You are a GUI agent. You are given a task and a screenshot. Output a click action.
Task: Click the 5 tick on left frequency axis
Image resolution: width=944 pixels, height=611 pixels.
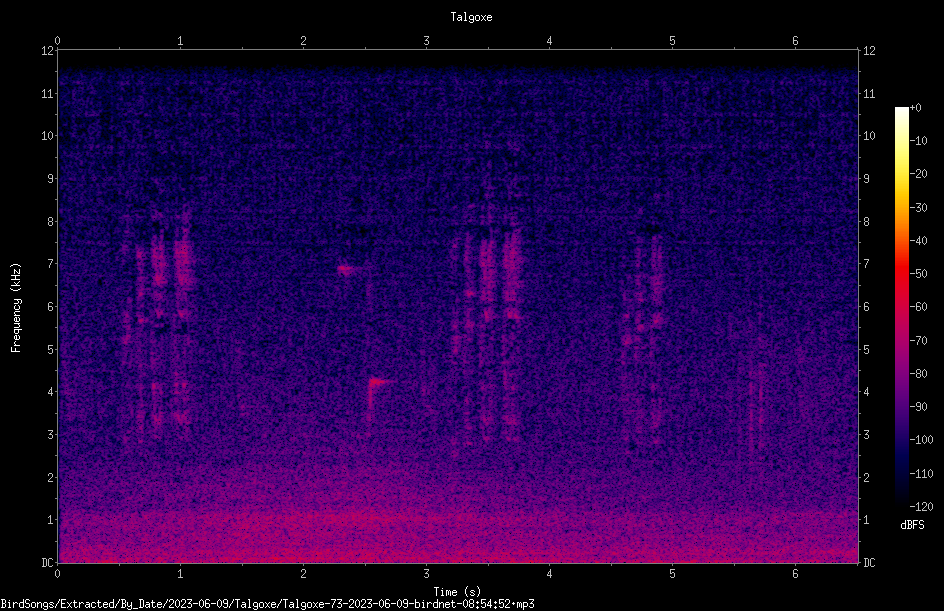[x=51, y=349]
